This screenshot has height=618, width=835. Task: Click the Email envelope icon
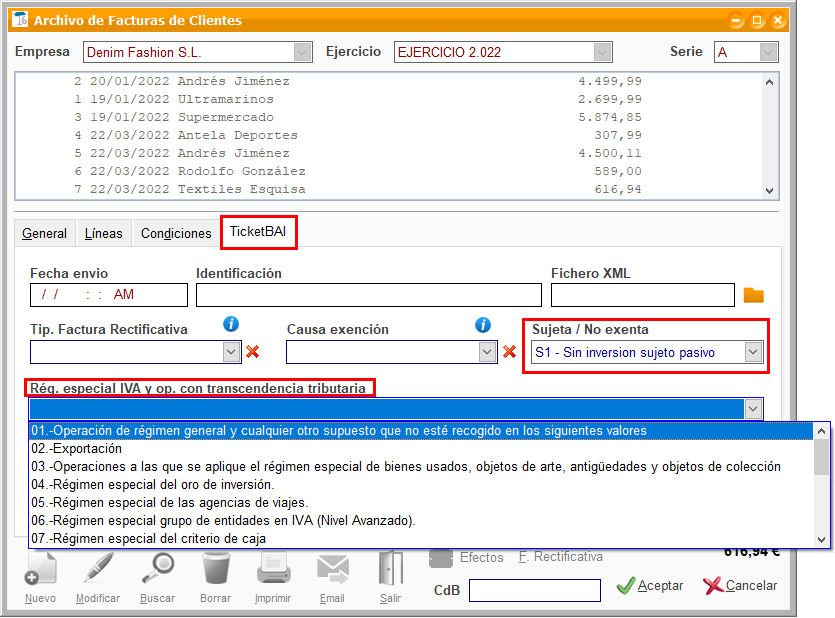coord(332,572)
